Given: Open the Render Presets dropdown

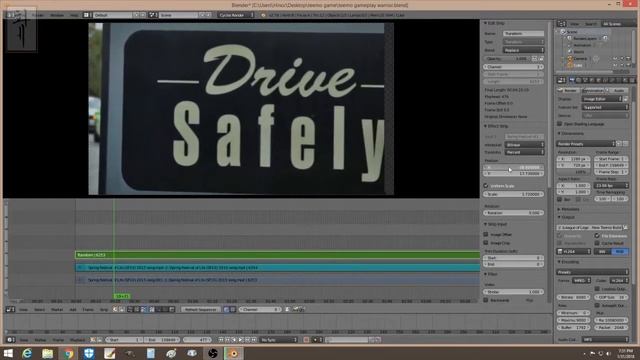Looking at the screenshot, I should [x=585, y=144].
